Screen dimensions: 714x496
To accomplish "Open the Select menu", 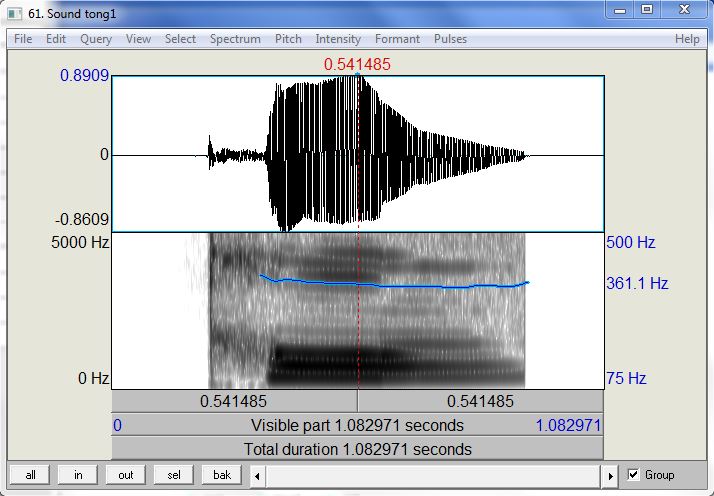I will tap(180, 39).
